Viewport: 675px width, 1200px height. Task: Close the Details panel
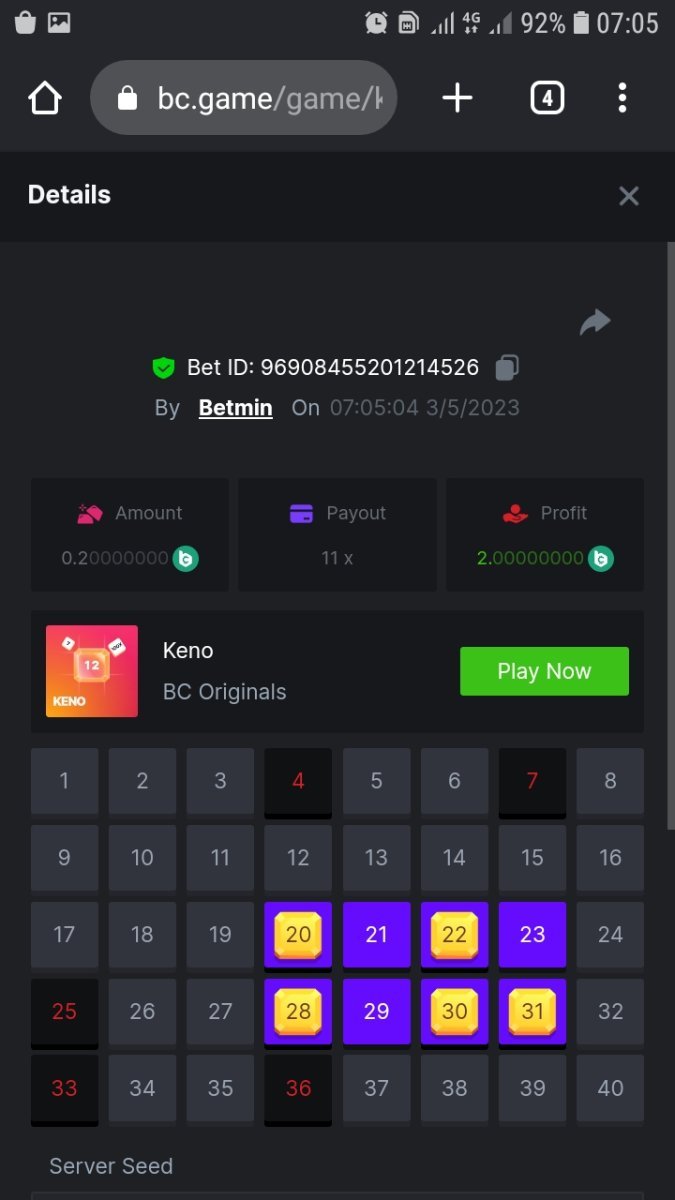coord(628,195)
